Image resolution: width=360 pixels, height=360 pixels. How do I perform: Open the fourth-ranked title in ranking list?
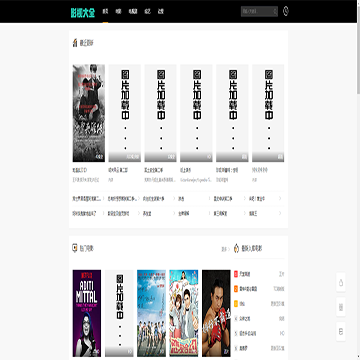pos(245,318)
